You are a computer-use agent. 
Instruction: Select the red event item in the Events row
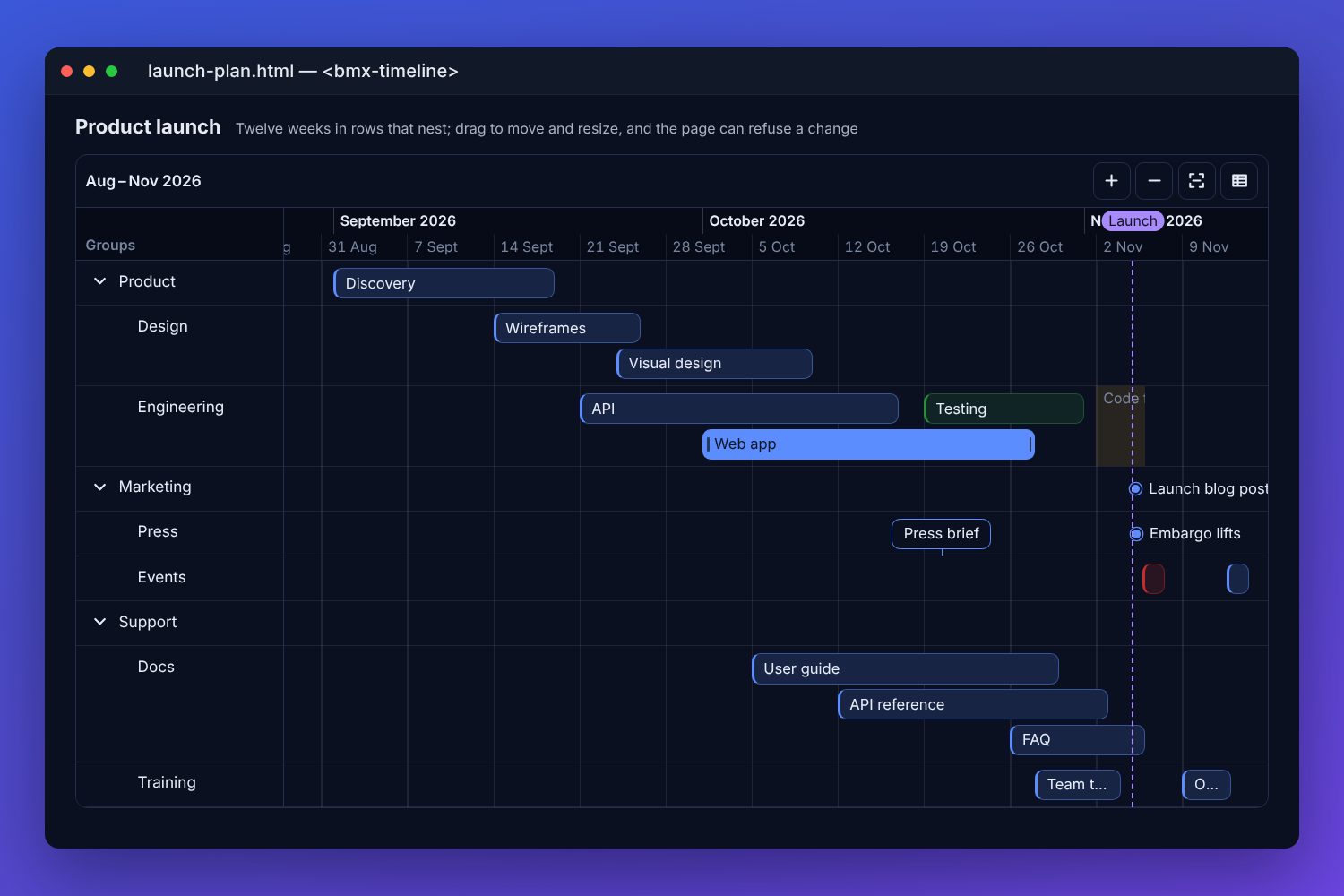(1154, 579)
